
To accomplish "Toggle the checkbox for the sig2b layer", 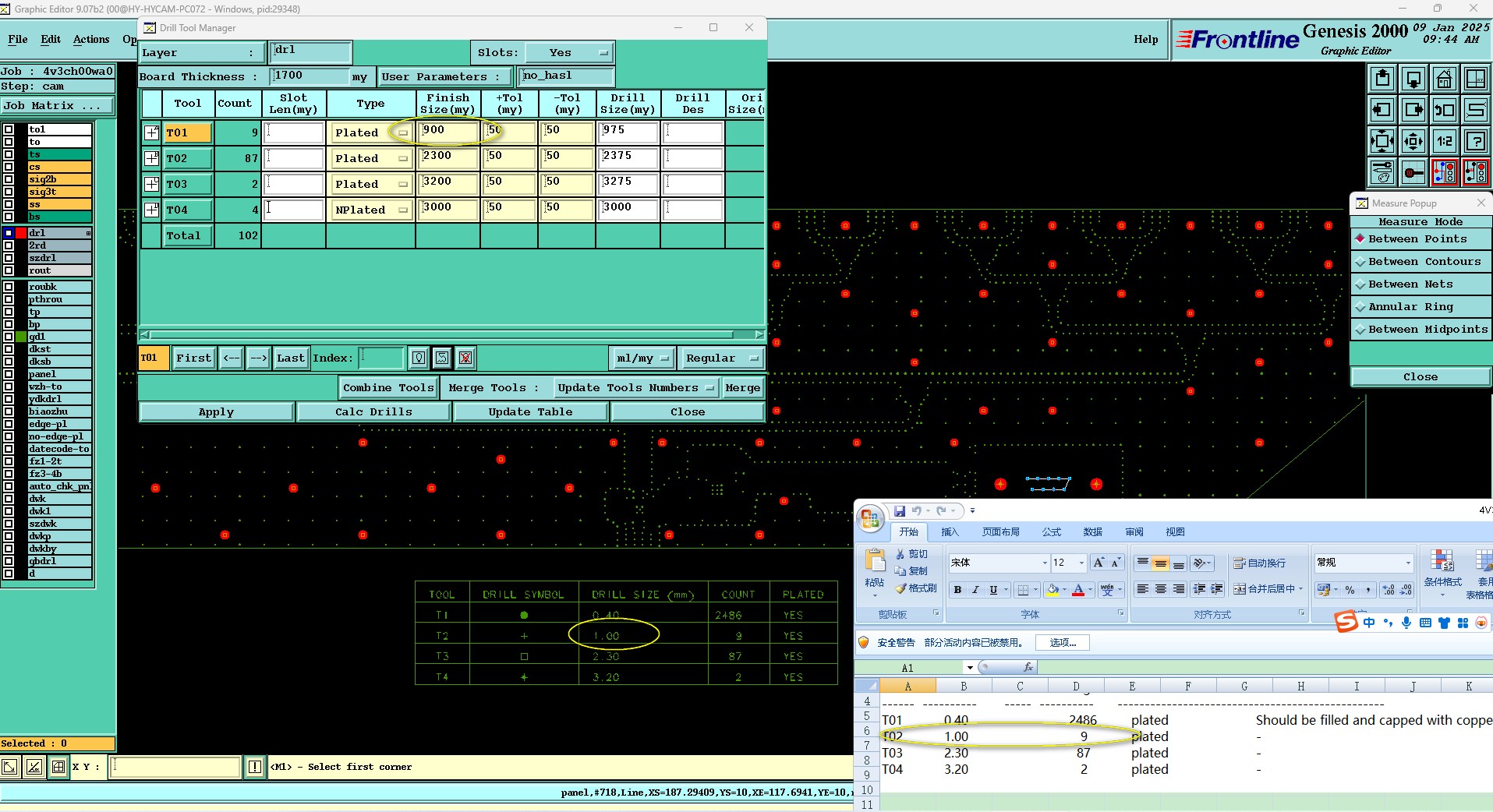I will pyautogui.click(x=9, y=179).
